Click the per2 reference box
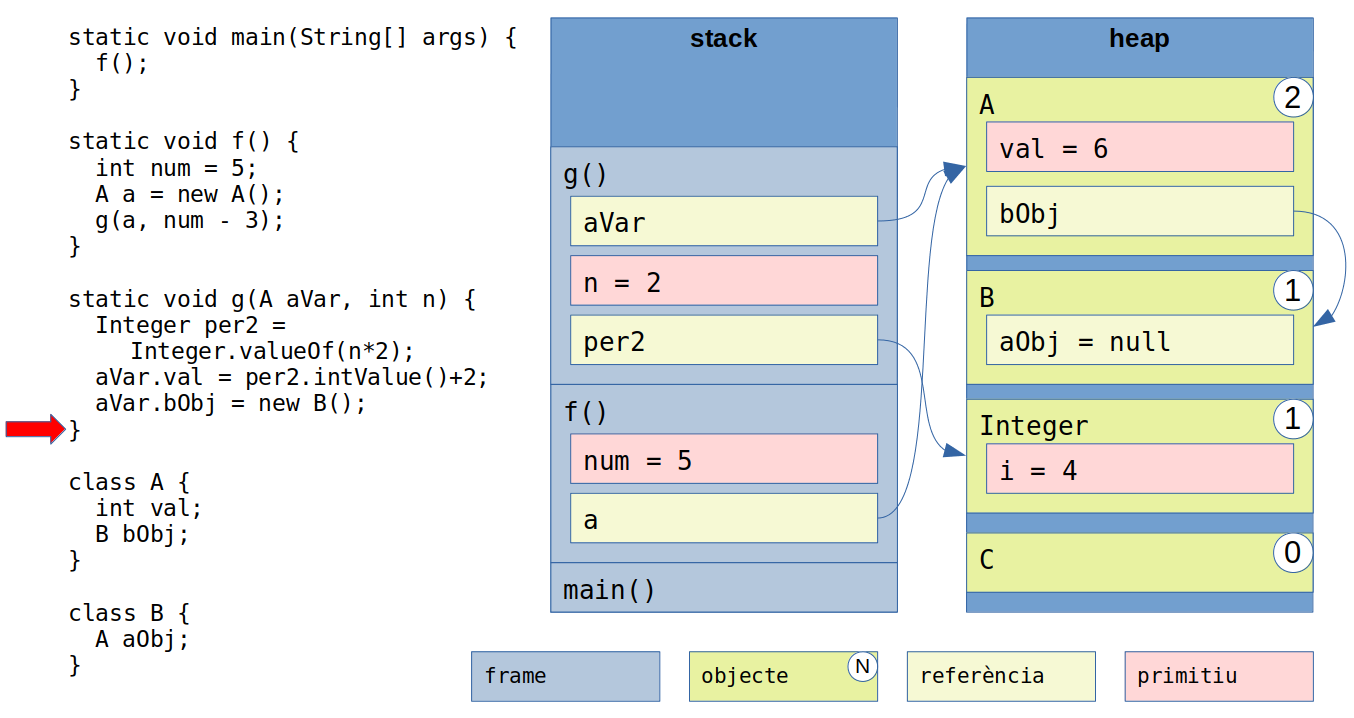This screenshot has height=718, width=1354. tap(723, 341)
